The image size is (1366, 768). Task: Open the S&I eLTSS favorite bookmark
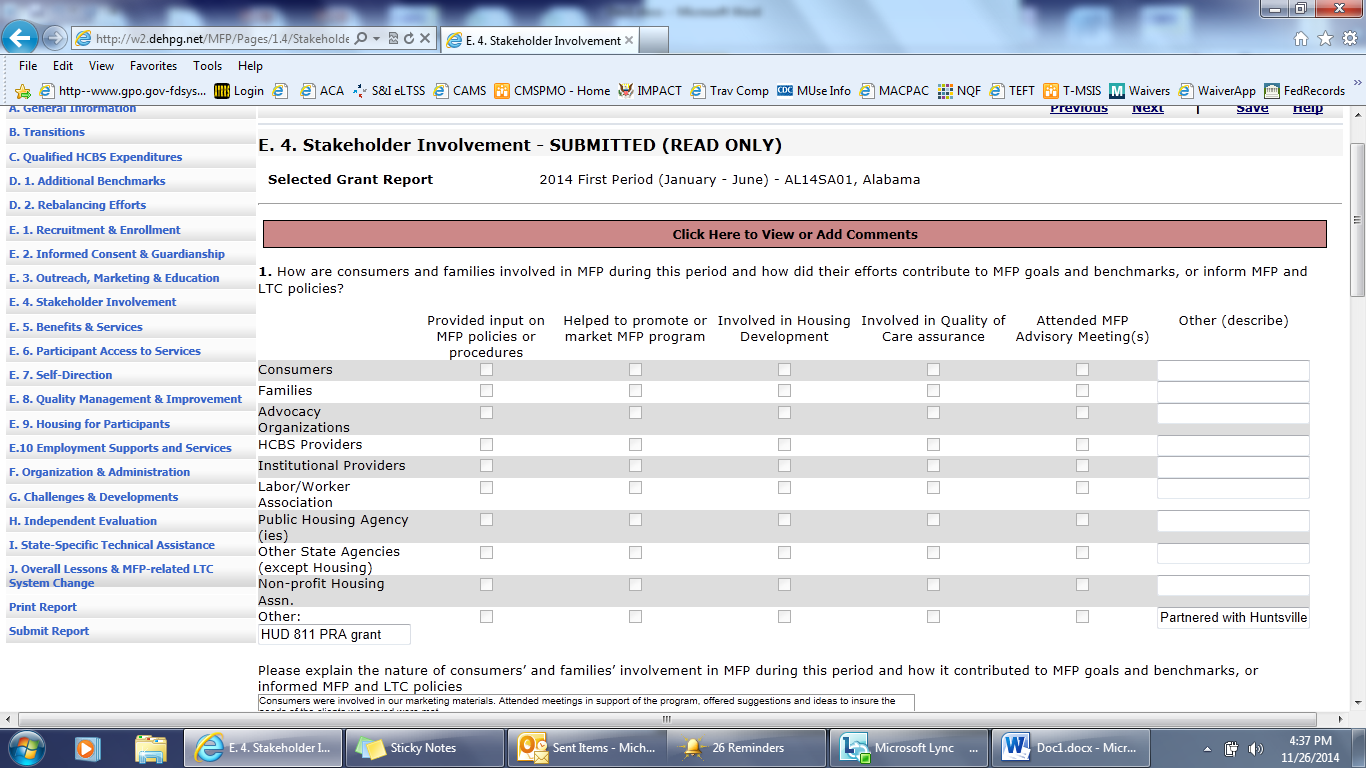388,91
